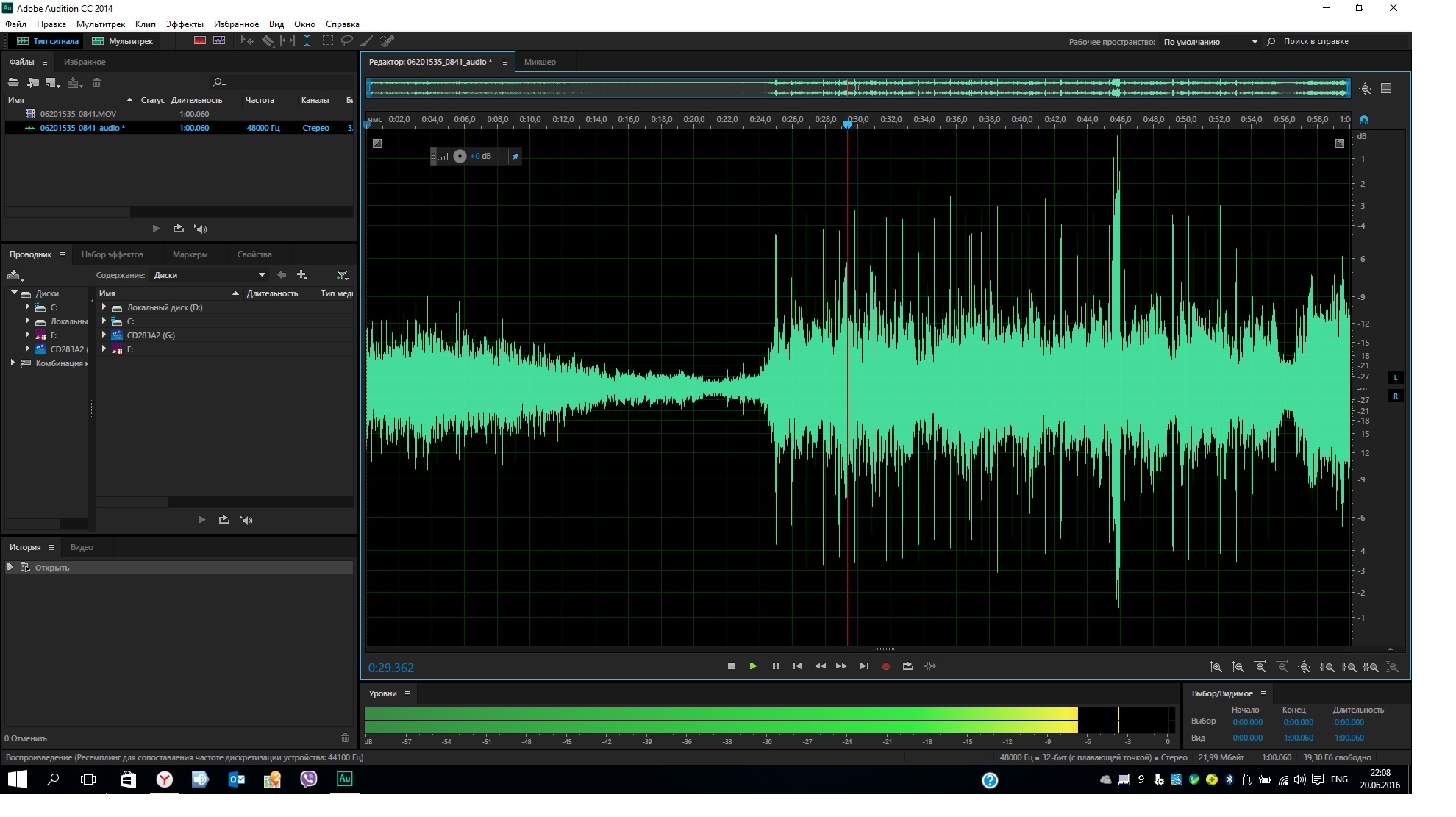This screenshot has width=1456, height=817.
Task: Toggle Loop Playback button
Action: [x=907, y=666]
